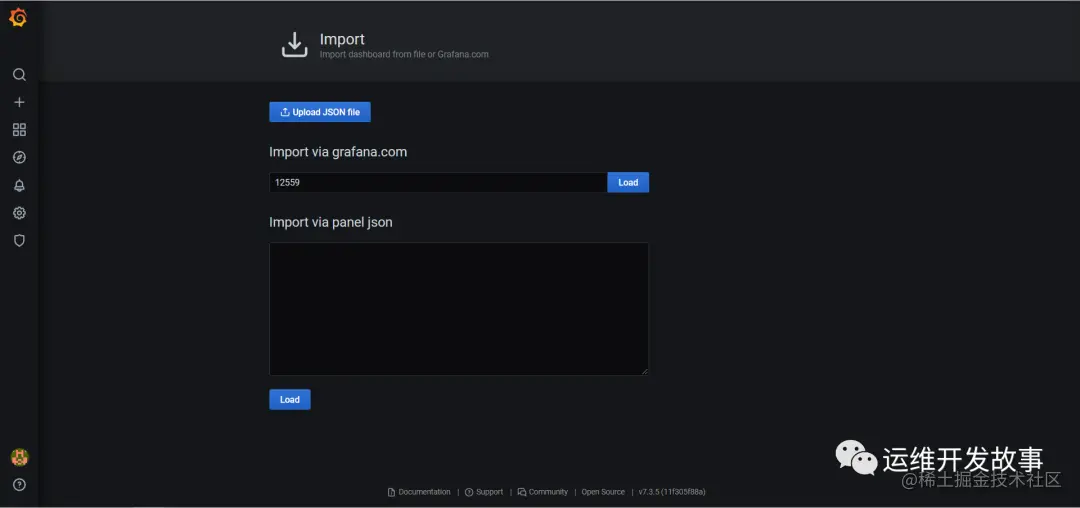Screen dimensions: 1080x508
Task: Focus the Import via panel json textarea
Action: pos(459,309)
